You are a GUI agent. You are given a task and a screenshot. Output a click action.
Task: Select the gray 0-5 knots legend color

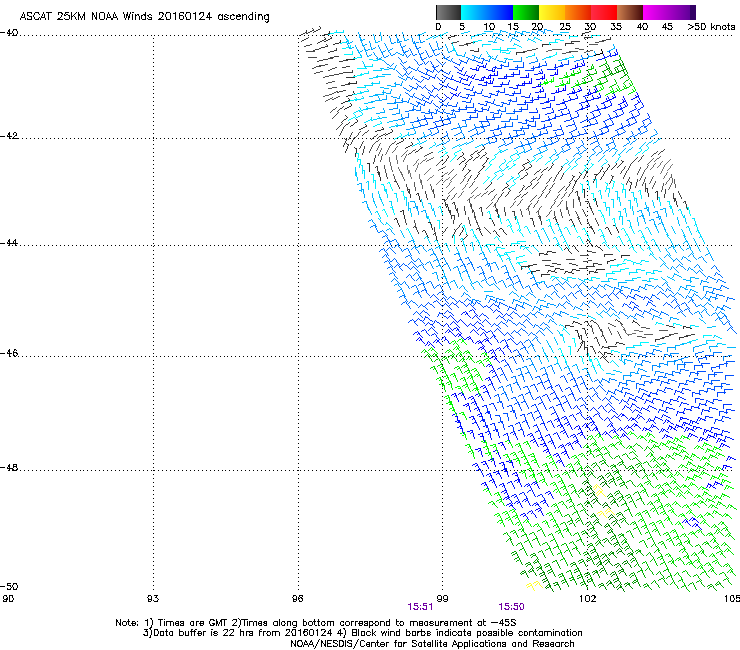pos(448,12)
